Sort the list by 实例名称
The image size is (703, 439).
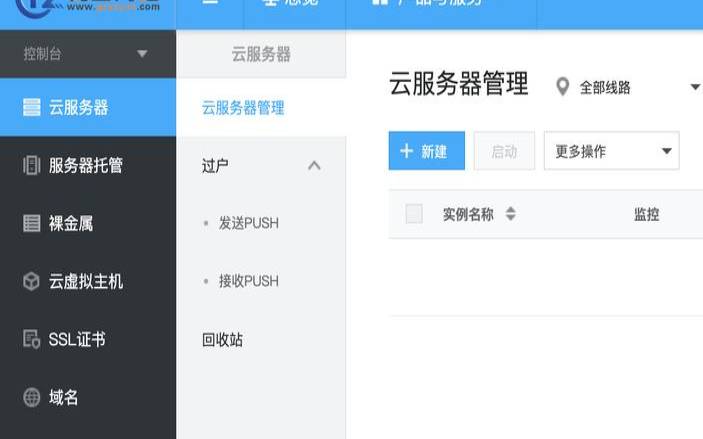coord(511,214)
